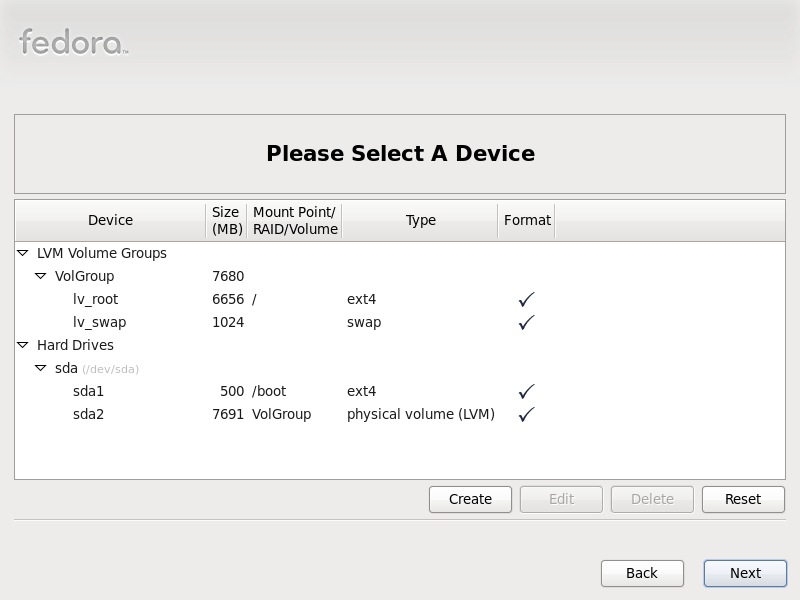Click the Fedora logo

[x=73, y=42]
